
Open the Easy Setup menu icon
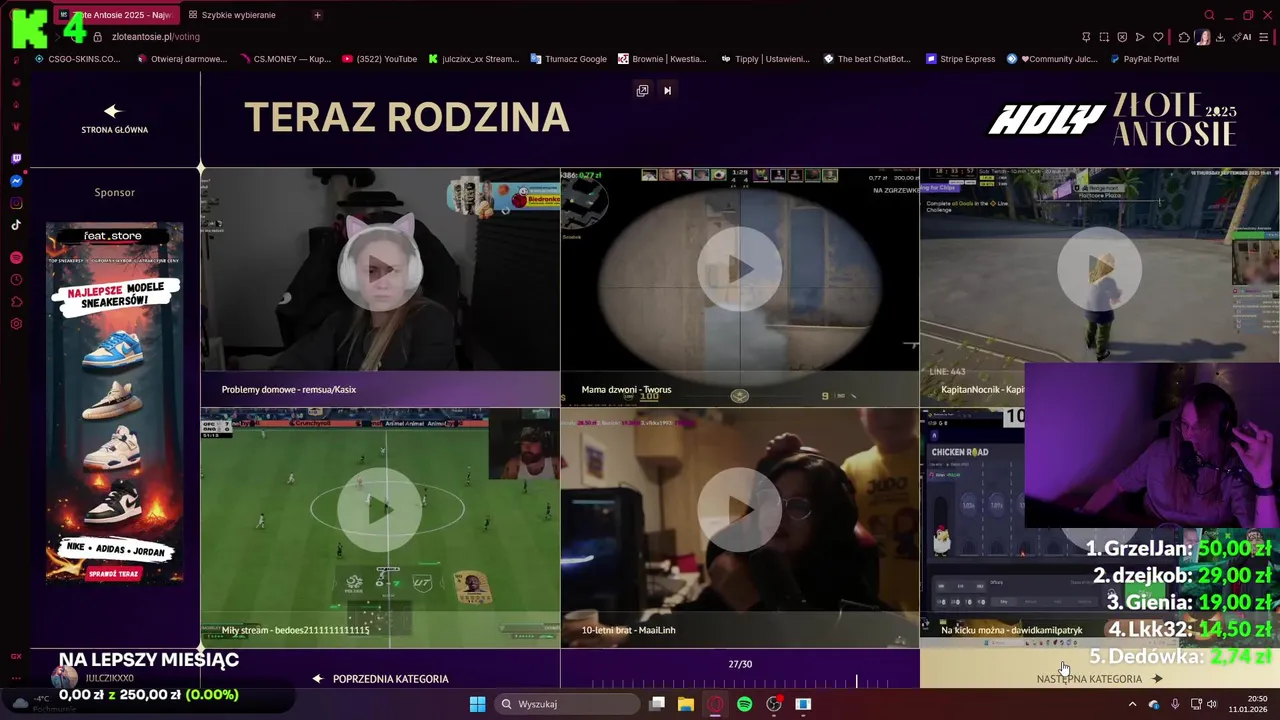click(1264, 37)
